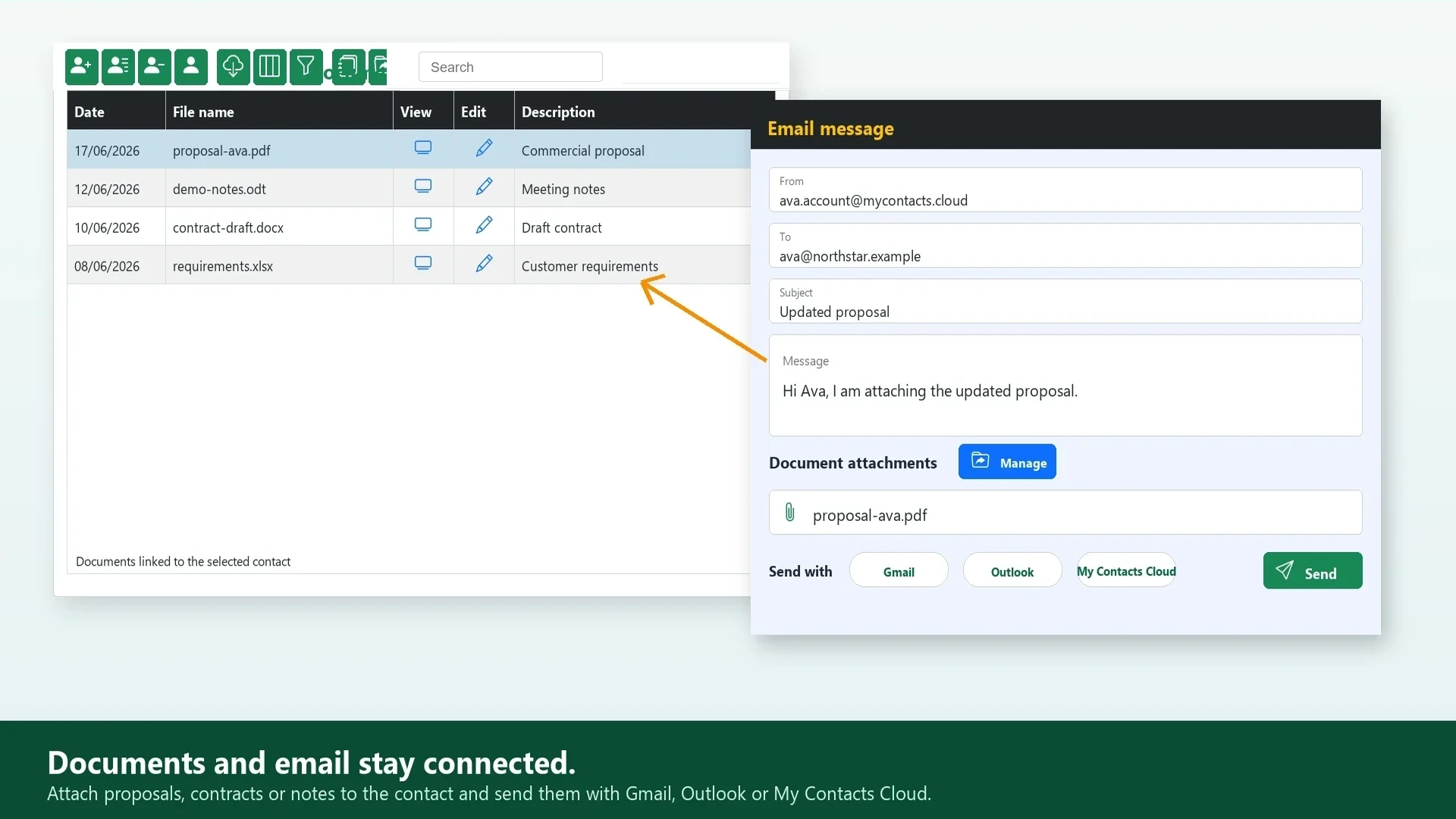Click the From email address field
This screenshot has height=819, width=1456.
coord(1065,190)
